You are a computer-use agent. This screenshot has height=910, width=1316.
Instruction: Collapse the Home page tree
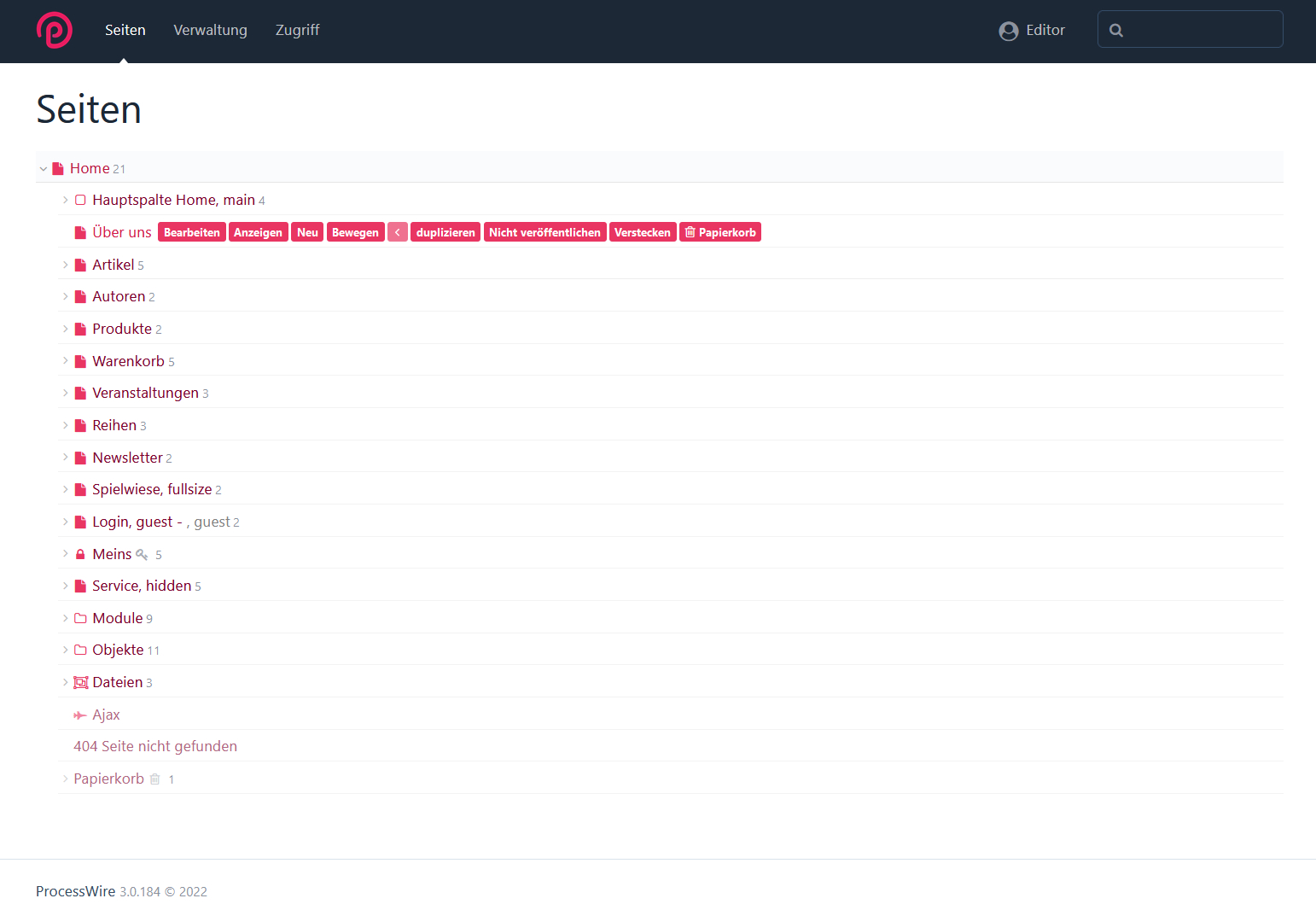tap(44, 169)
